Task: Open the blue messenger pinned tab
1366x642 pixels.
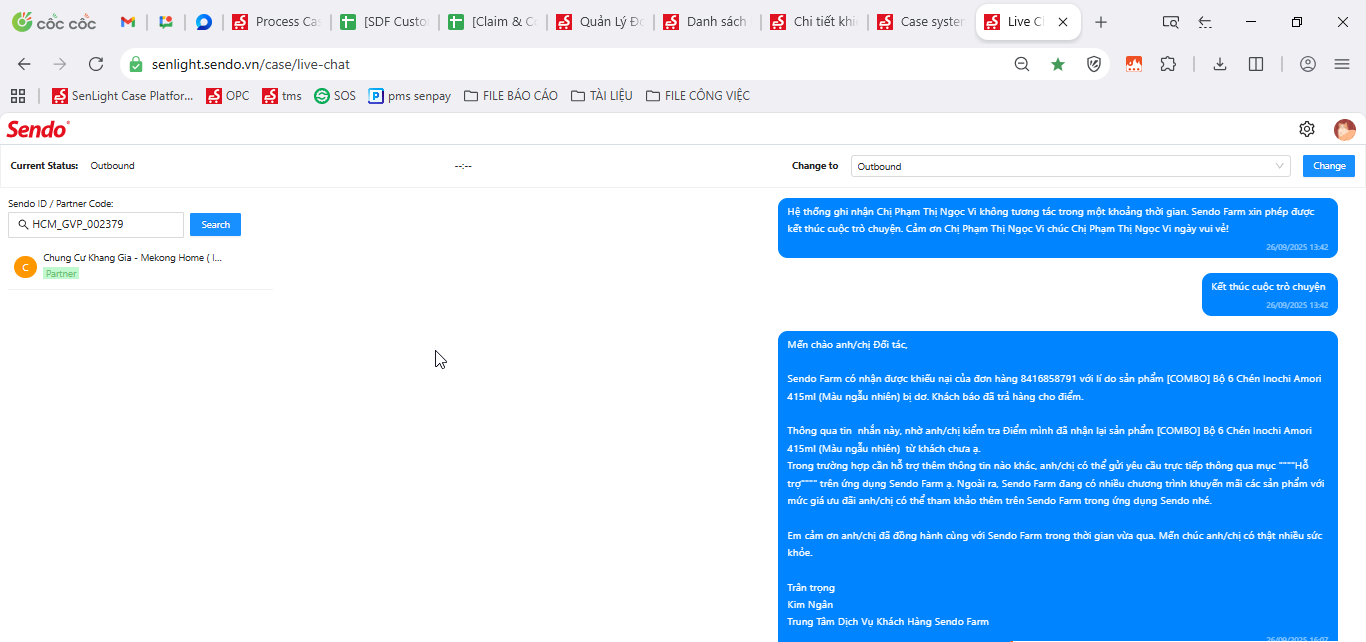Action: 204,22
